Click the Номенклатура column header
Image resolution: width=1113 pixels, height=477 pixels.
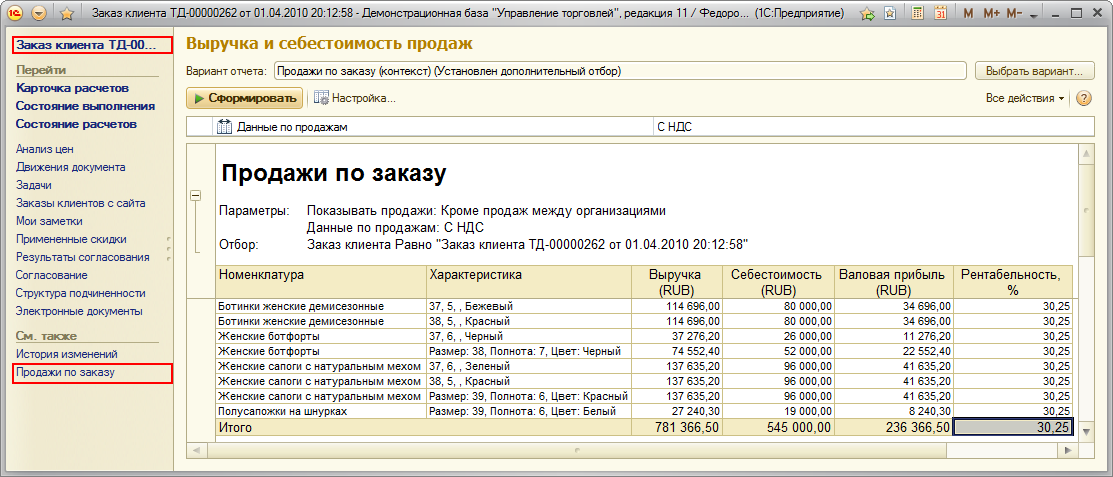[320, 282]
